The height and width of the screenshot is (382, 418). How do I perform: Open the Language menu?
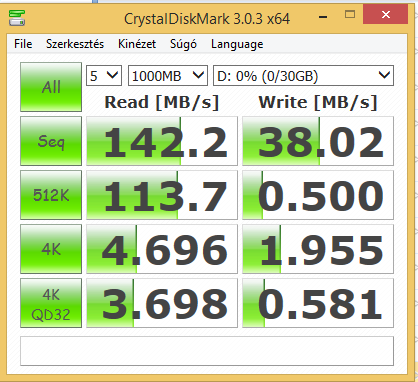pos(237,45)
